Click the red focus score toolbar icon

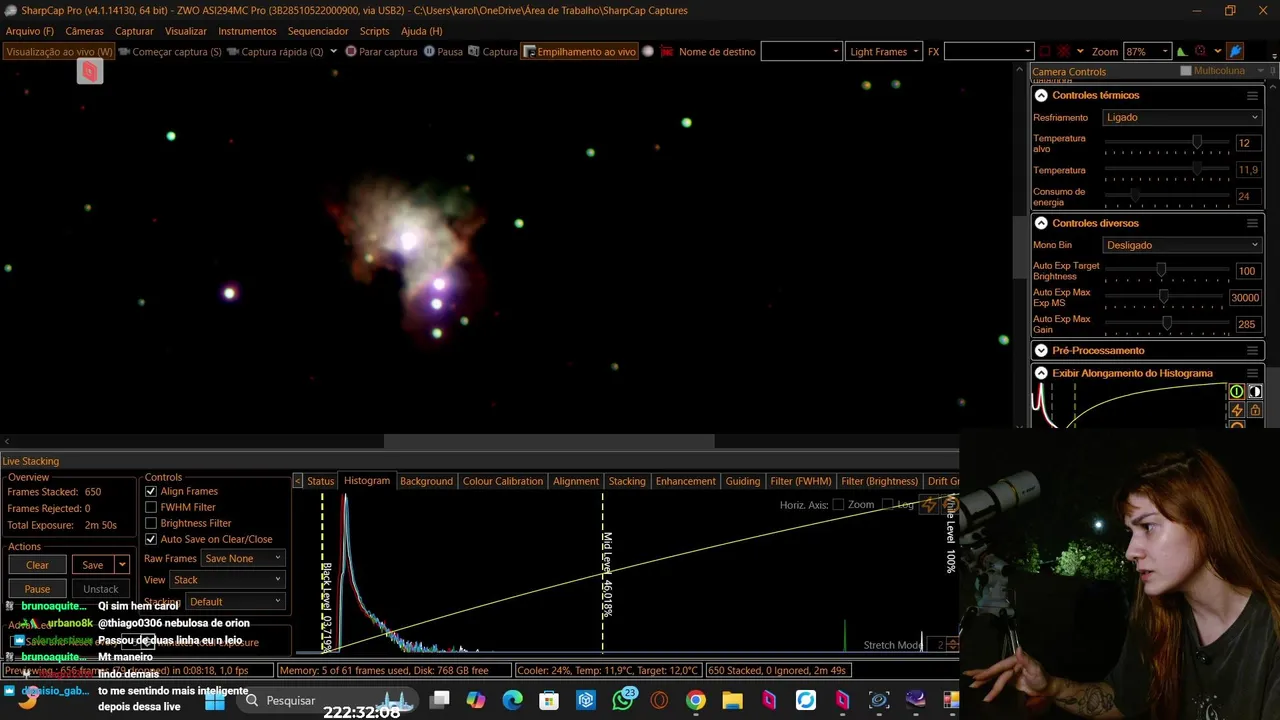point(1201,52)
